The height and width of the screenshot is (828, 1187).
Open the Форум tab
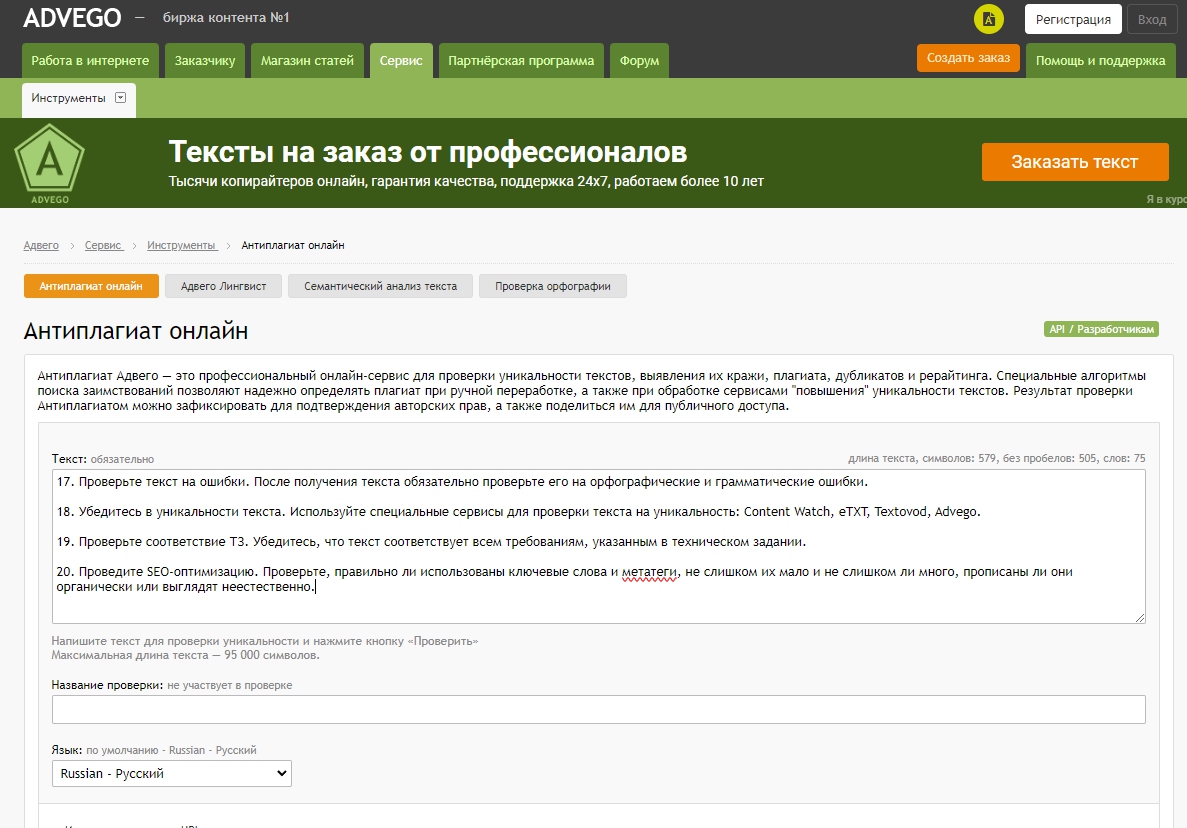tap(640, 61)
